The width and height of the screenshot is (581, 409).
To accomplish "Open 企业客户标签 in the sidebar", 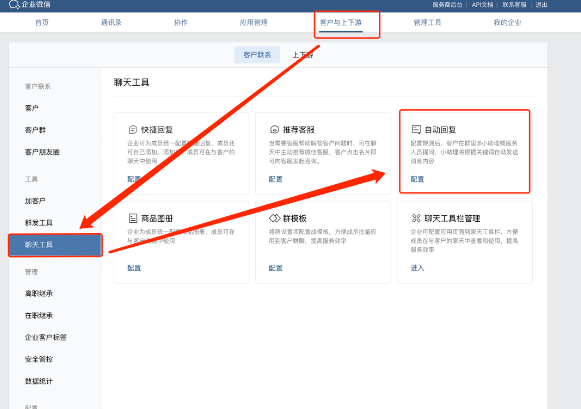I will point(46,337).
